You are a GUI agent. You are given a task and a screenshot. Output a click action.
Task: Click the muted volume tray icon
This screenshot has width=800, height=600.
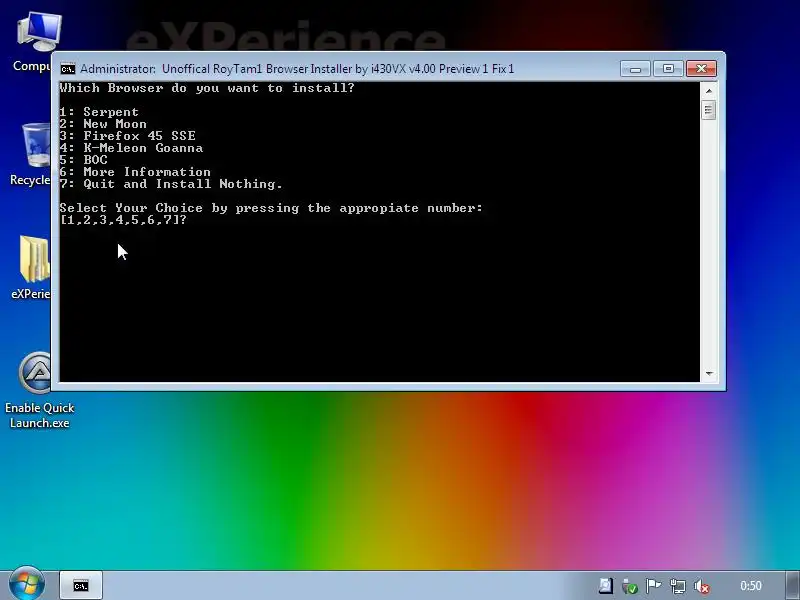click(702, 586)
